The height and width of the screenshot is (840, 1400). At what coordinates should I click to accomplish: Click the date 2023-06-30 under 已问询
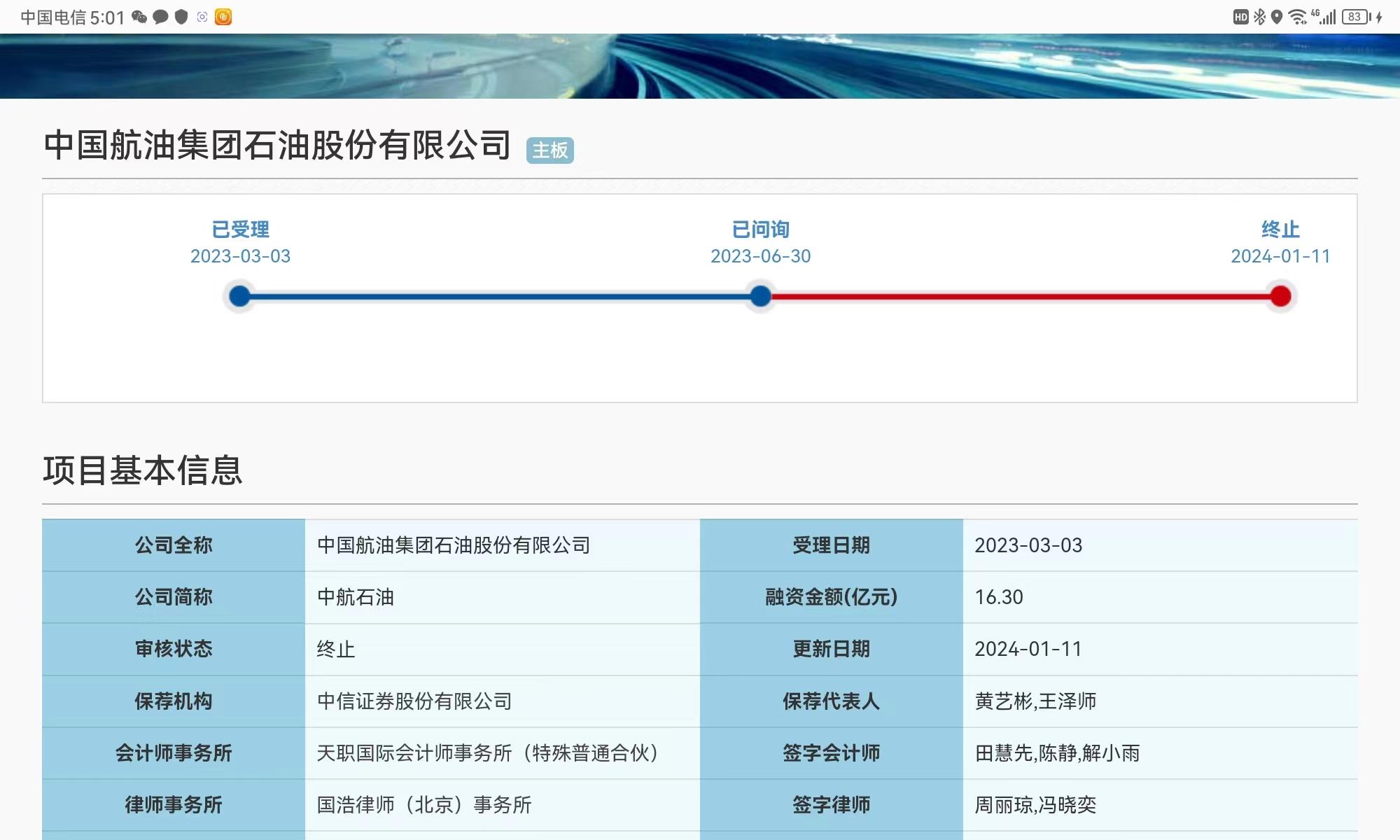pyautogui.click(x=760, y=256)
